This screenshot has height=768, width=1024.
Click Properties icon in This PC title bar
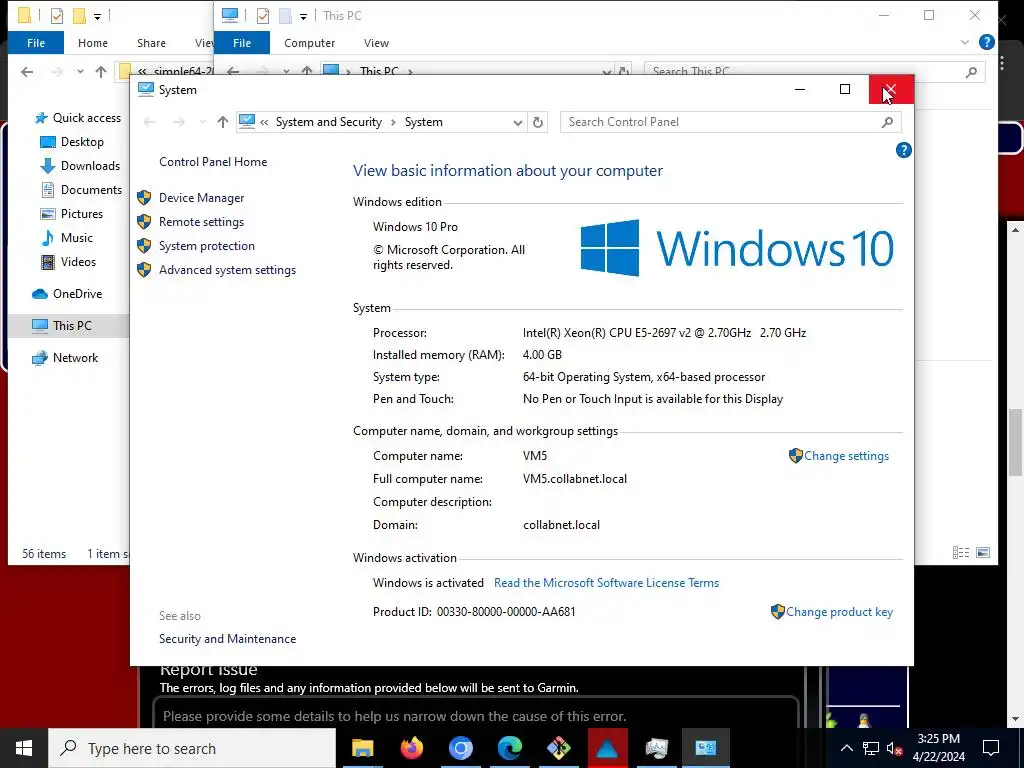263,16
